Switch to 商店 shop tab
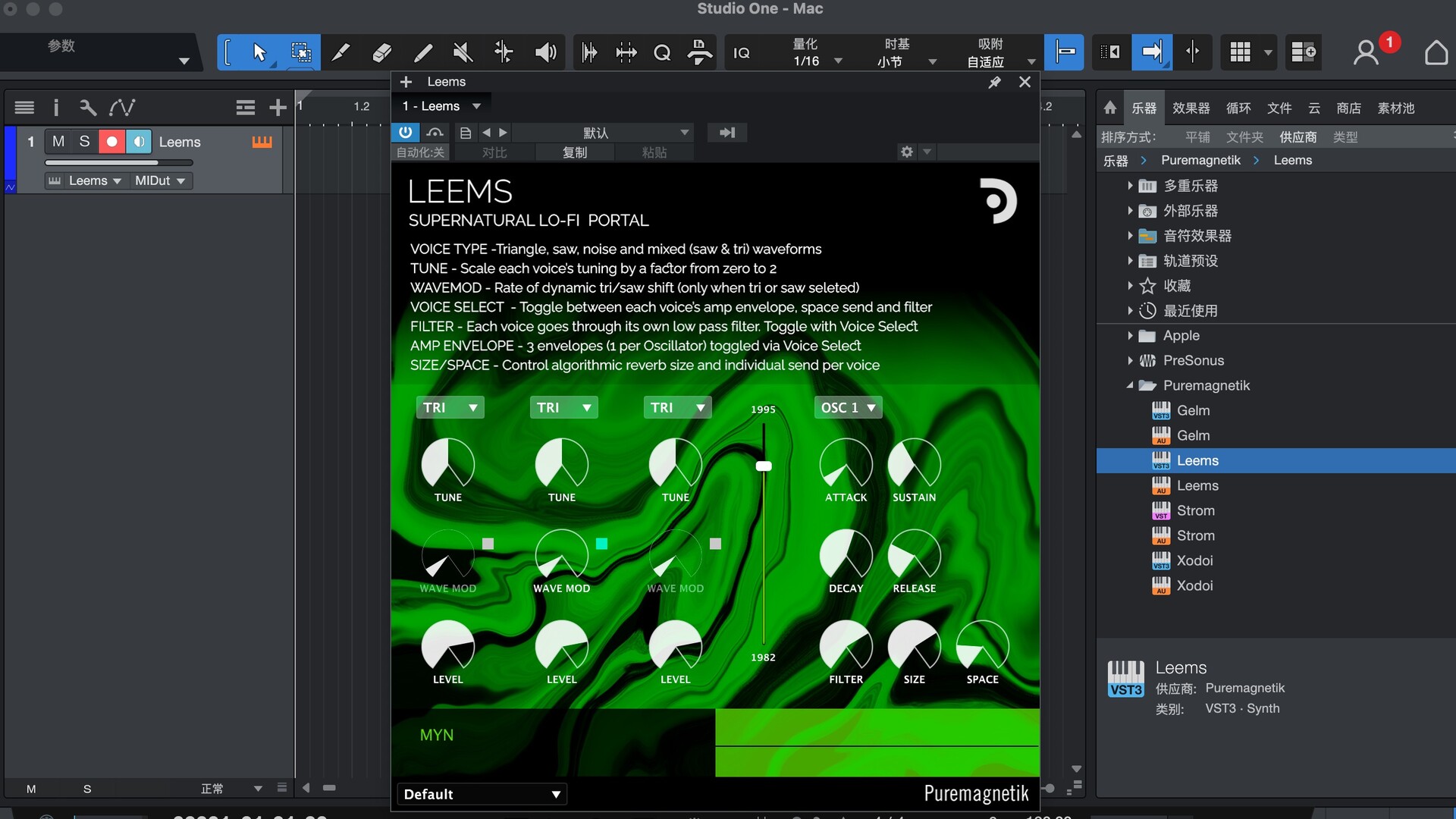Image resolution: width=1456 pixels, height=819 pixels. 1348,108
